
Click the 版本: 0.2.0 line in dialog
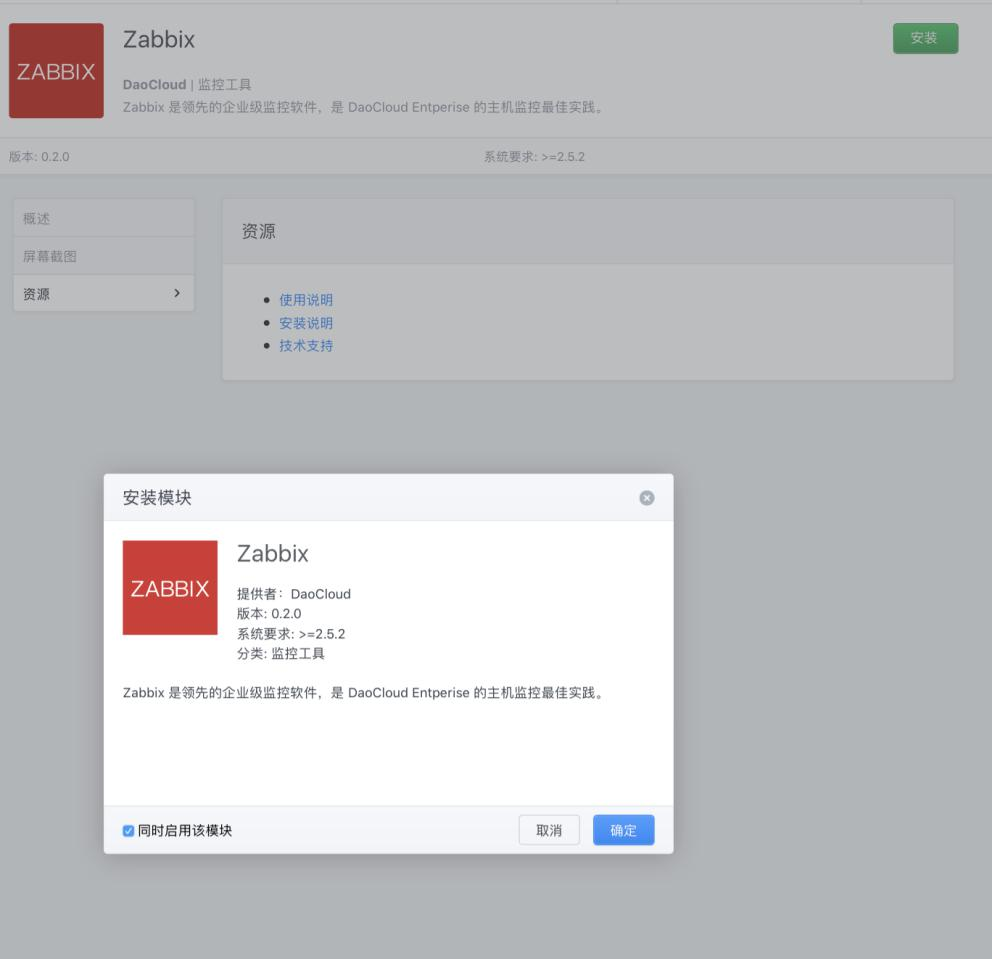point(269,614)
